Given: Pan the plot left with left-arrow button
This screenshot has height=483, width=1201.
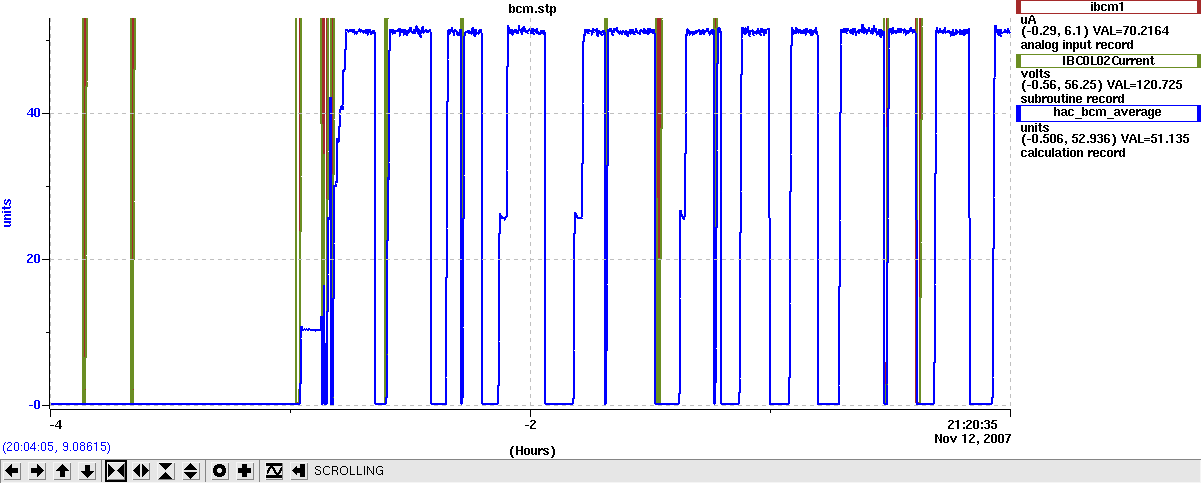Looking at the screenshot, I should pyautogui.click(x=12, y=470).
